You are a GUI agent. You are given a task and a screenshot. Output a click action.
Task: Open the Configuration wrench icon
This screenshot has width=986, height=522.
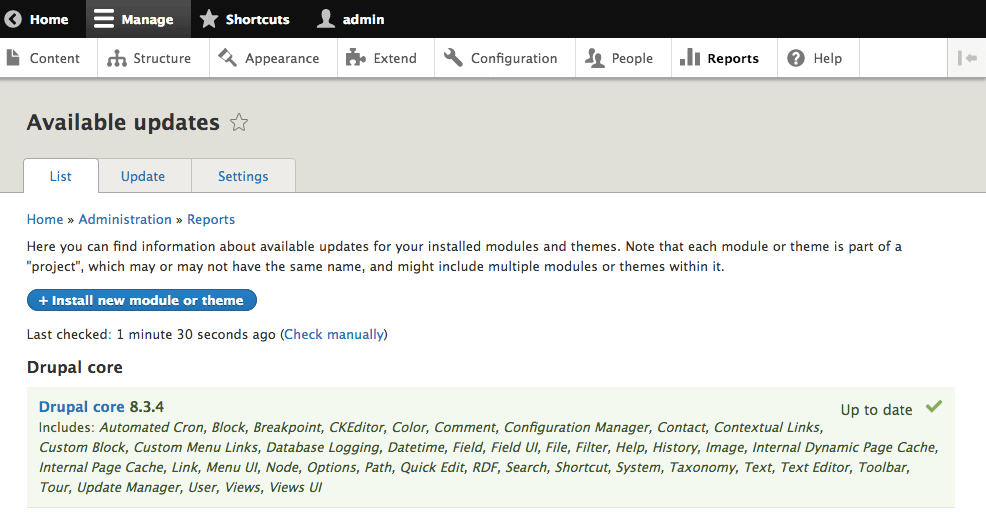tap(453, 58)
